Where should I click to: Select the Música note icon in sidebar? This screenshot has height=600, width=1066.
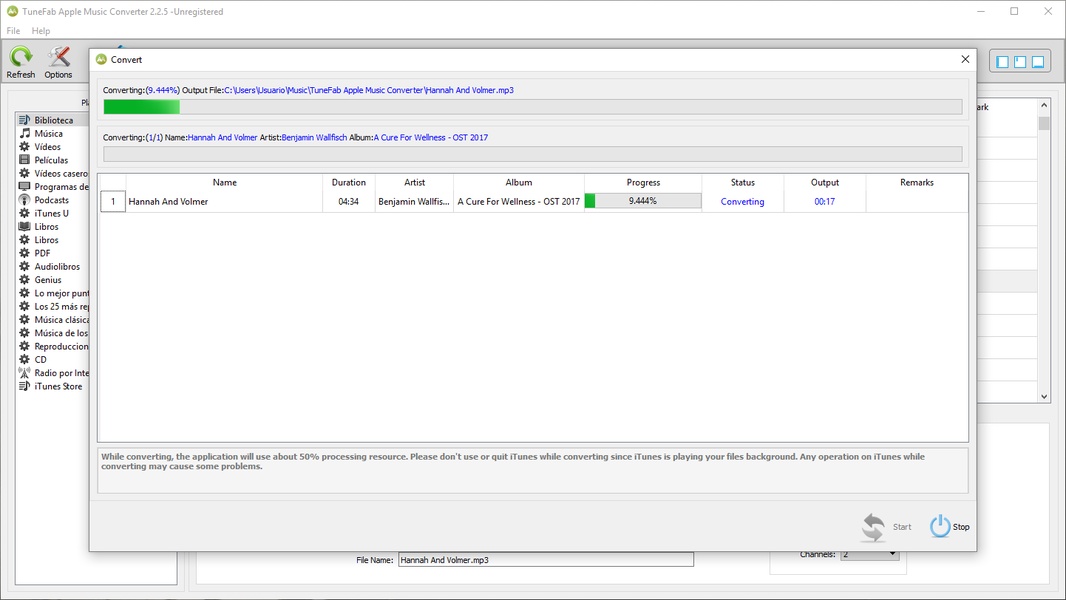[24, 133]
